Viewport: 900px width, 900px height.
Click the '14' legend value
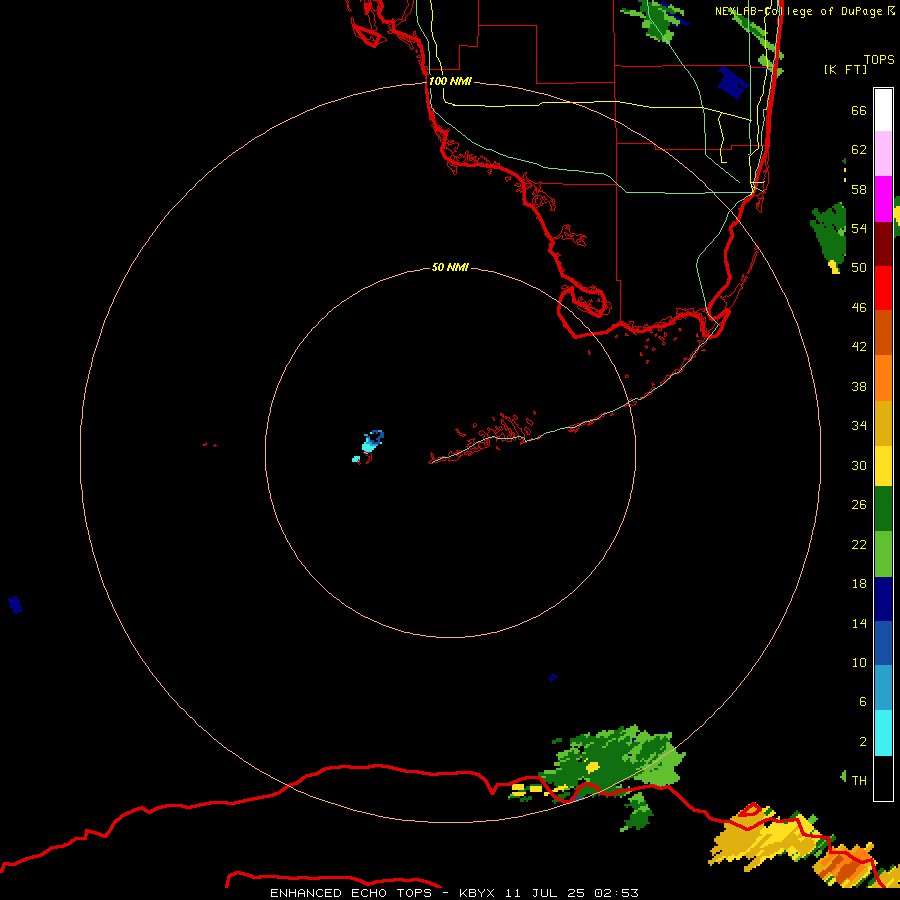coord(859,624)
